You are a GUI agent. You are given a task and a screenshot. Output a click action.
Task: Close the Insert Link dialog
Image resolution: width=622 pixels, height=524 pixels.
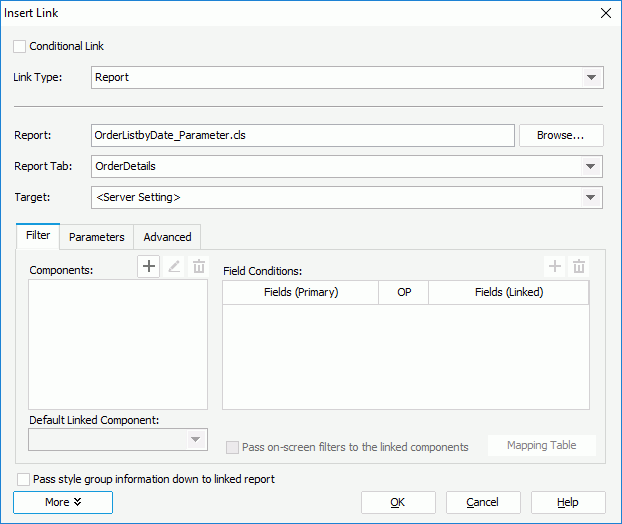pos(606,13)
